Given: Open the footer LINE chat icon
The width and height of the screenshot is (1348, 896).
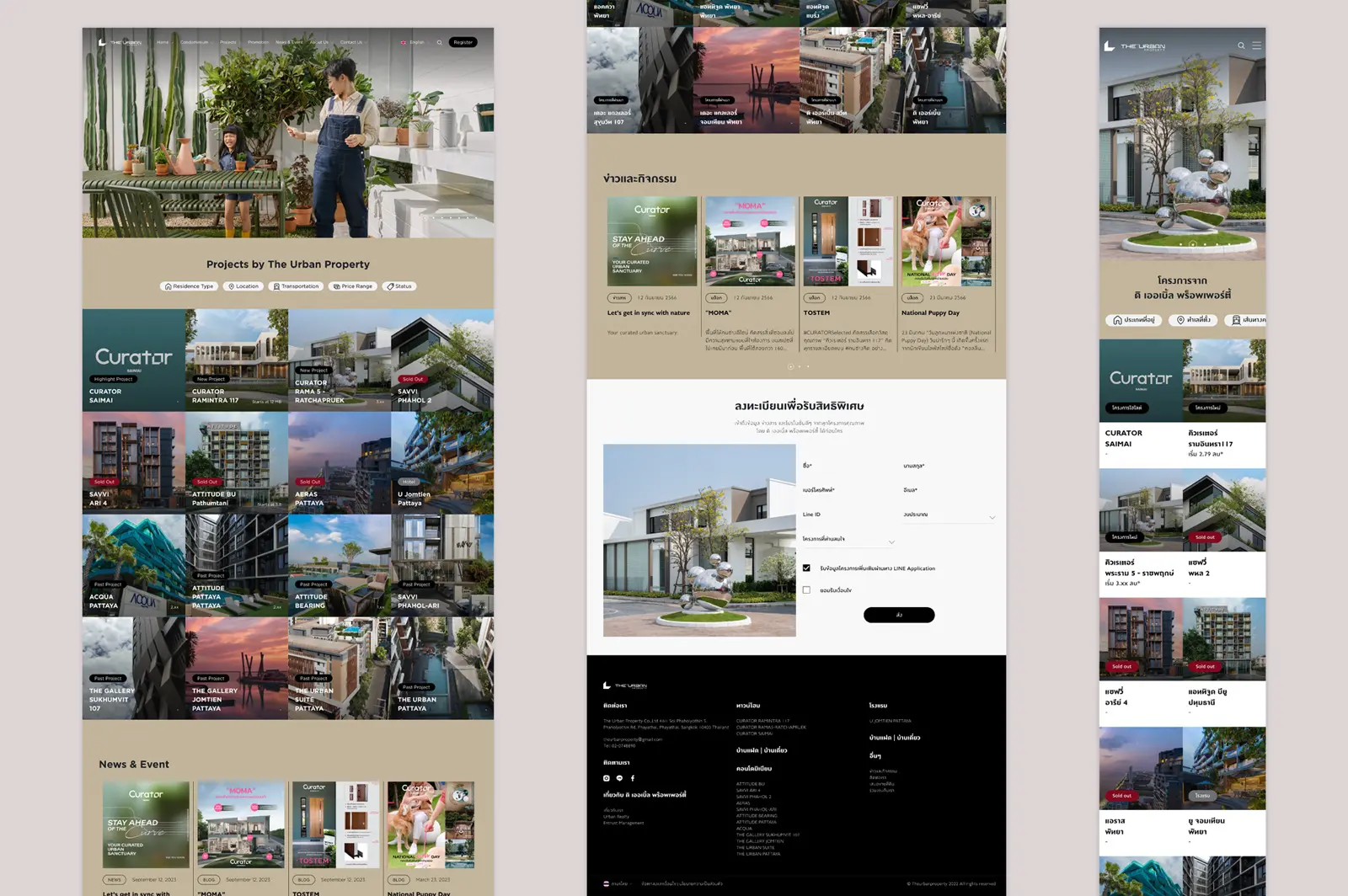Looking at the screenshot, I should (619, 778).
